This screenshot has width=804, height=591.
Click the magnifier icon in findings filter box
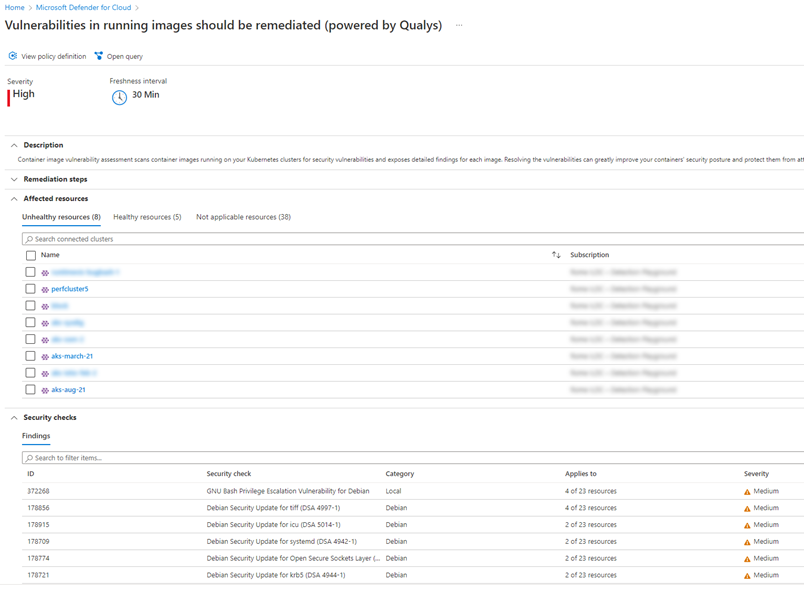(29, 458)
